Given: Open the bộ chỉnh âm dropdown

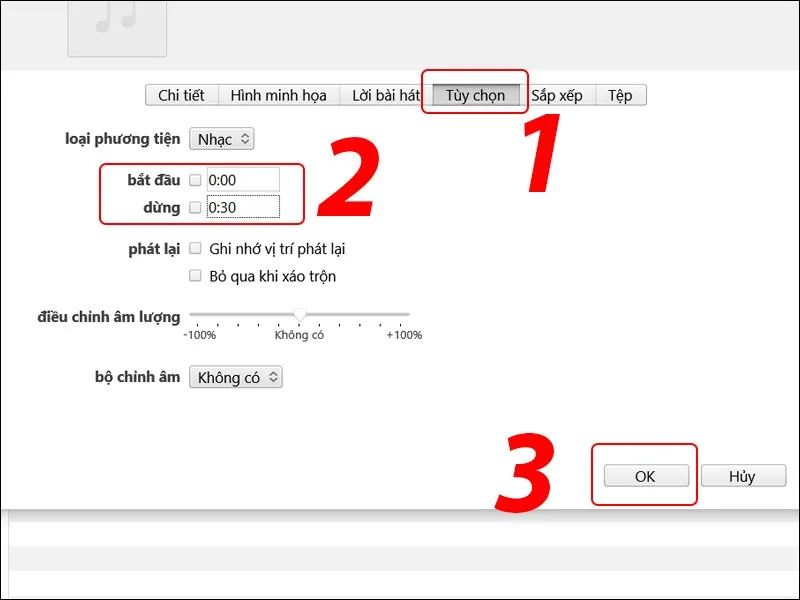Looking at the screenshot, I should [x=236, y=377].
